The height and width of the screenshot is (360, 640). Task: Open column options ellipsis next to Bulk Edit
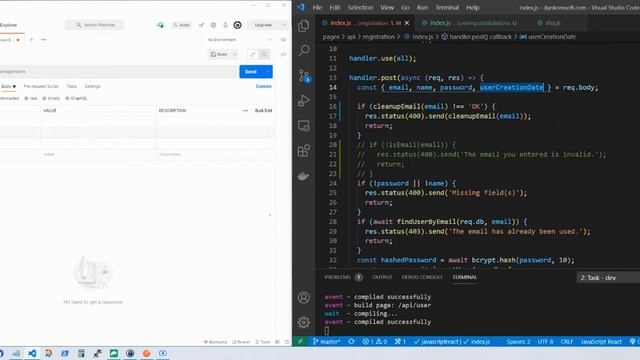(245, 111)
